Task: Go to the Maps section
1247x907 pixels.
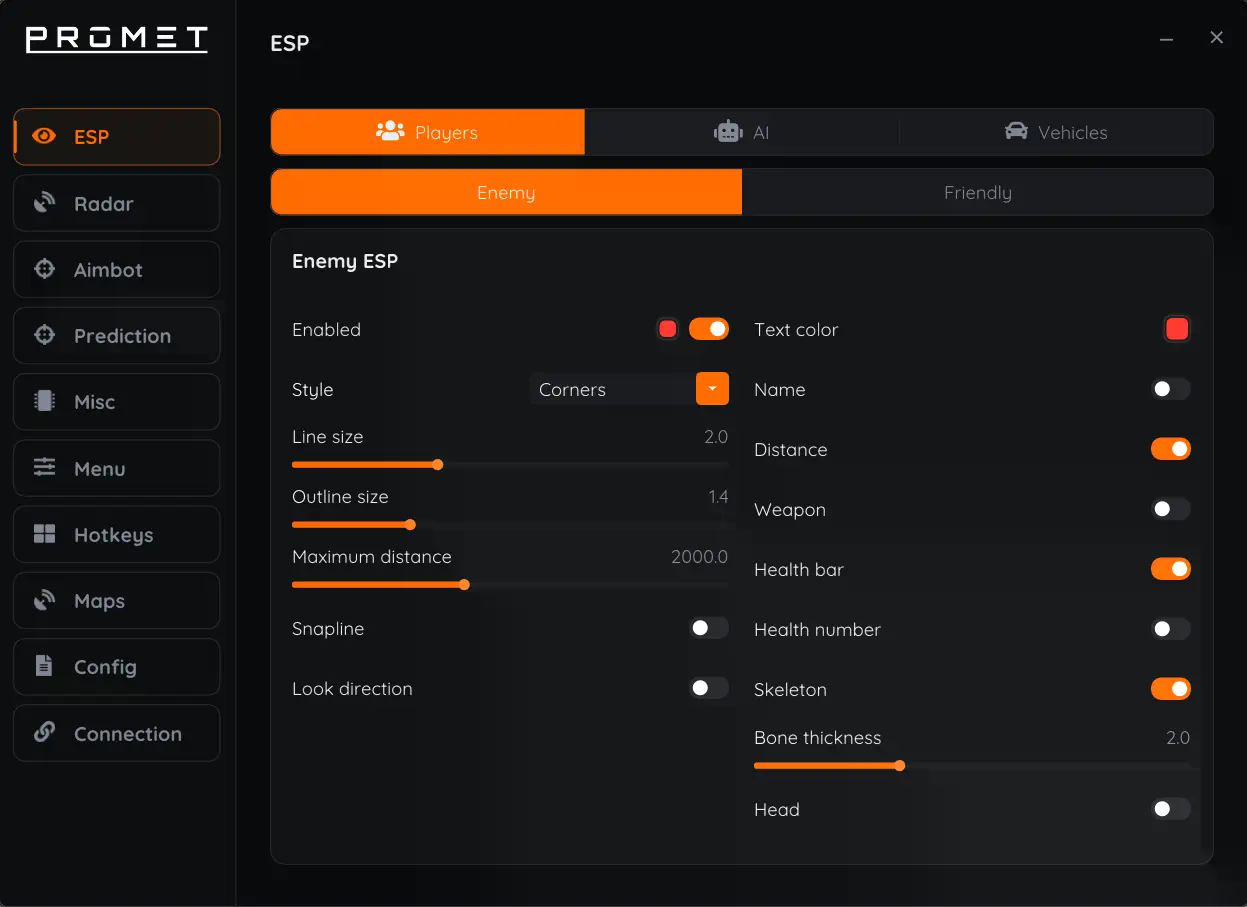Action: coord(117,601)
